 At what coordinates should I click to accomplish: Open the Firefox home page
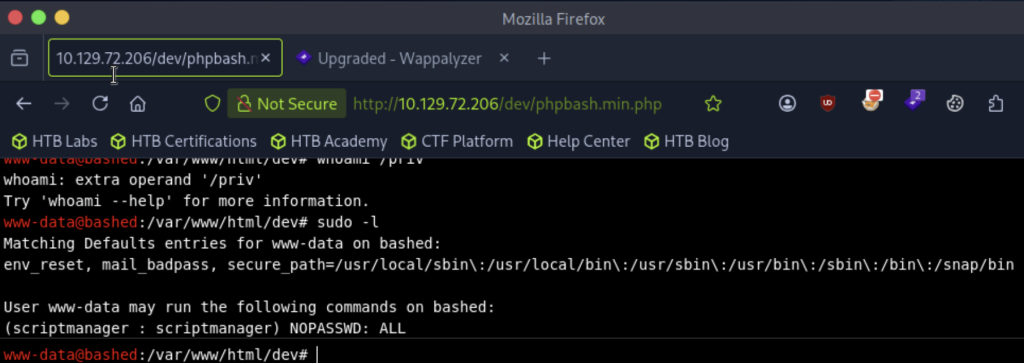point(137,103)
